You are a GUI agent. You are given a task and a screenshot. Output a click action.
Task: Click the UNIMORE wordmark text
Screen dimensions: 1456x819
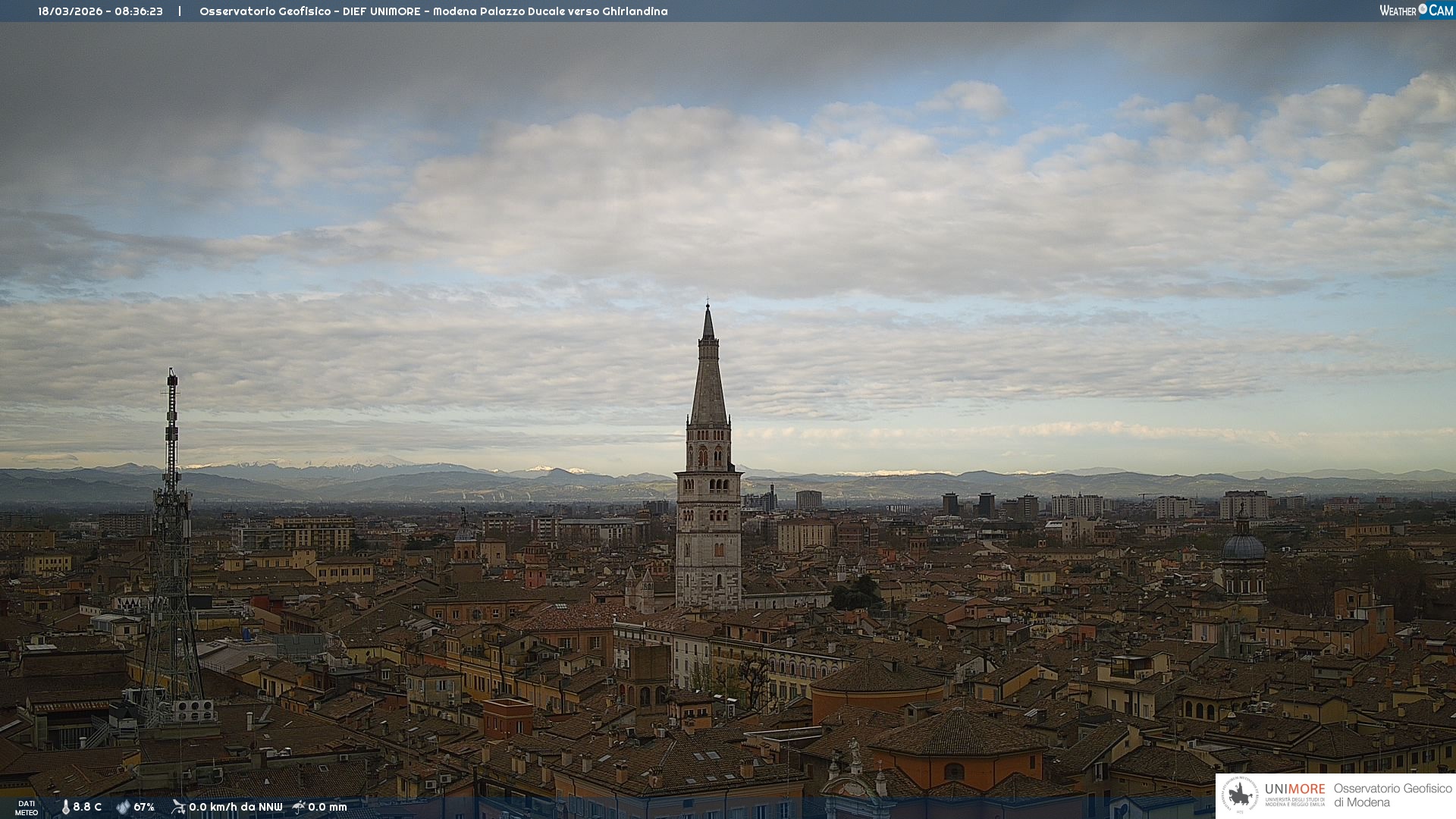pos(1294,789)
